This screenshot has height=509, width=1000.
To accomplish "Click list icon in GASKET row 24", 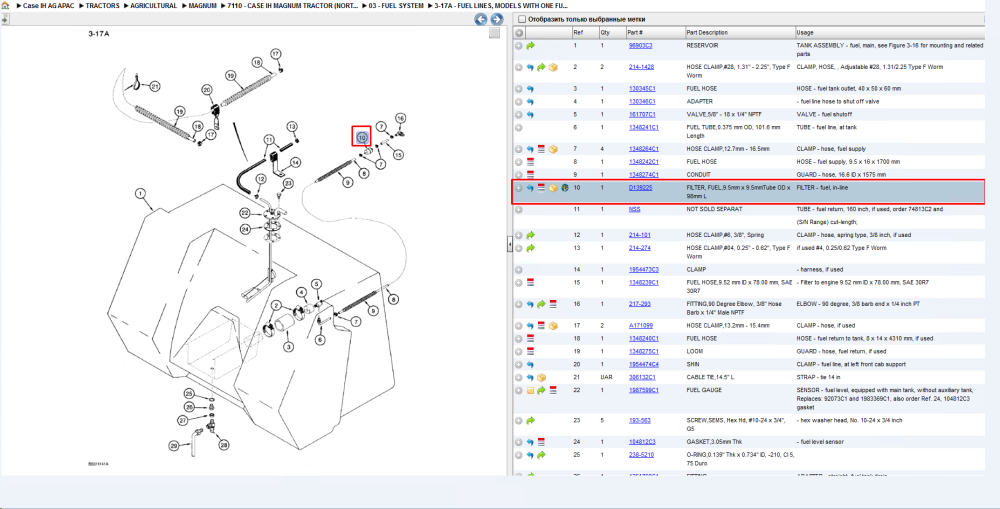I will (541, 442).
